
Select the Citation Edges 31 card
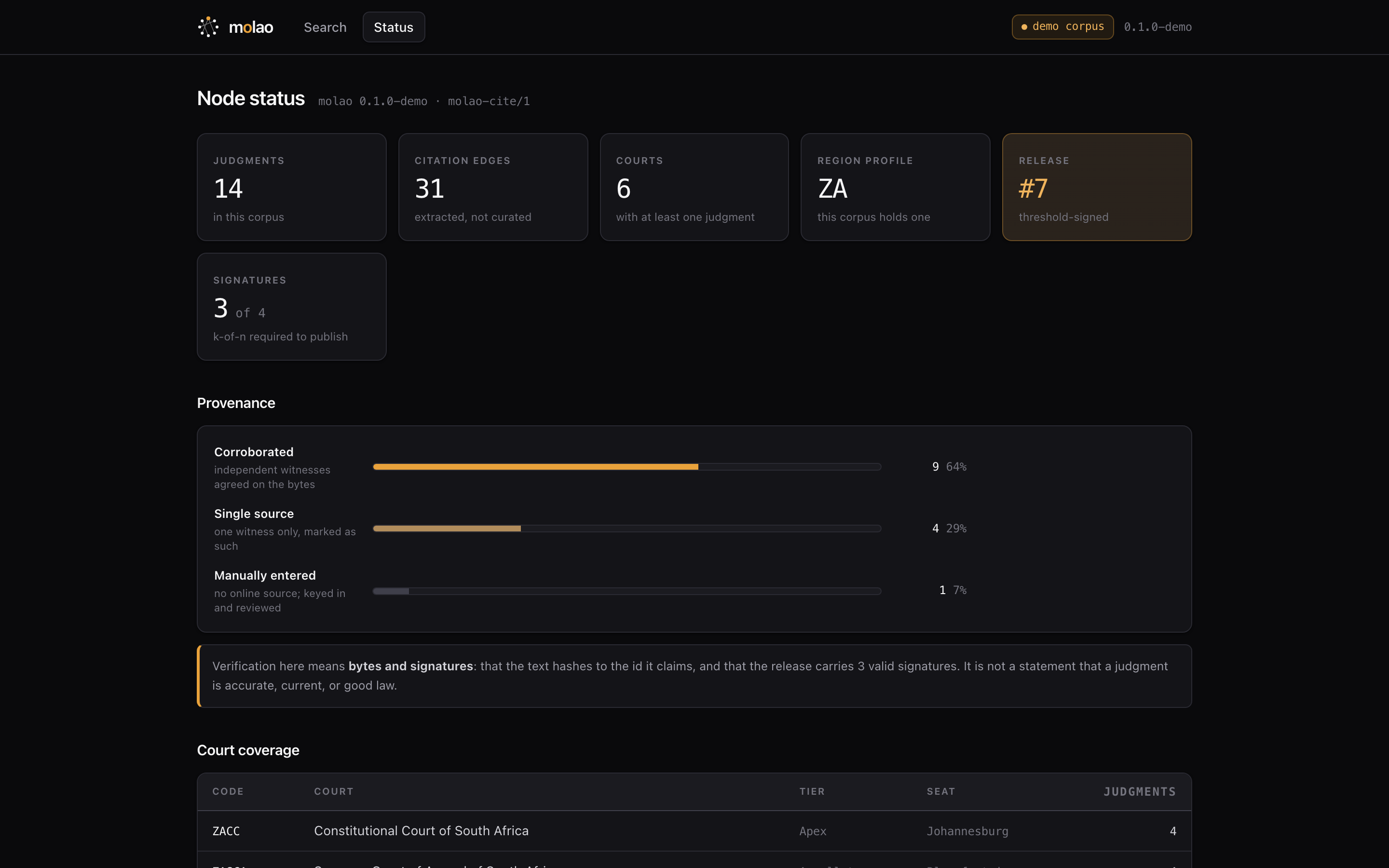tap(493, 187)
